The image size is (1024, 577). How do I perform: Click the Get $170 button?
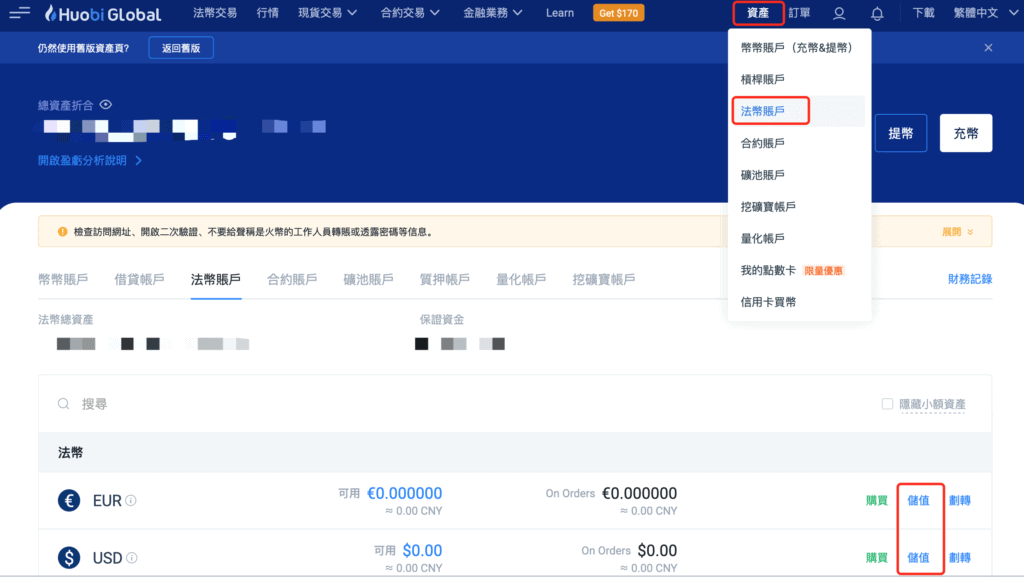(x=618, y=13)
